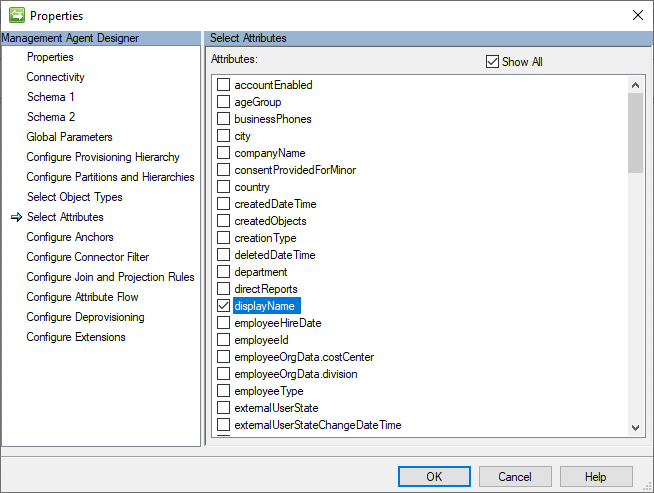Tick the createdObjects checkbox
This screenshot has height=493, width=654.
click(x=224, y=221)
